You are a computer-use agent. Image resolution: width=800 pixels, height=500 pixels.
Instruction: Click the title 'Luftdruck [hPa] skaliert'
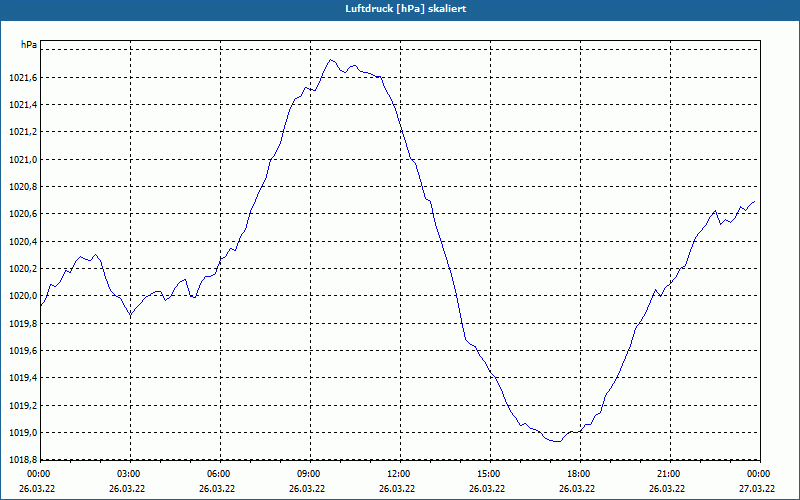coord(406,9)
